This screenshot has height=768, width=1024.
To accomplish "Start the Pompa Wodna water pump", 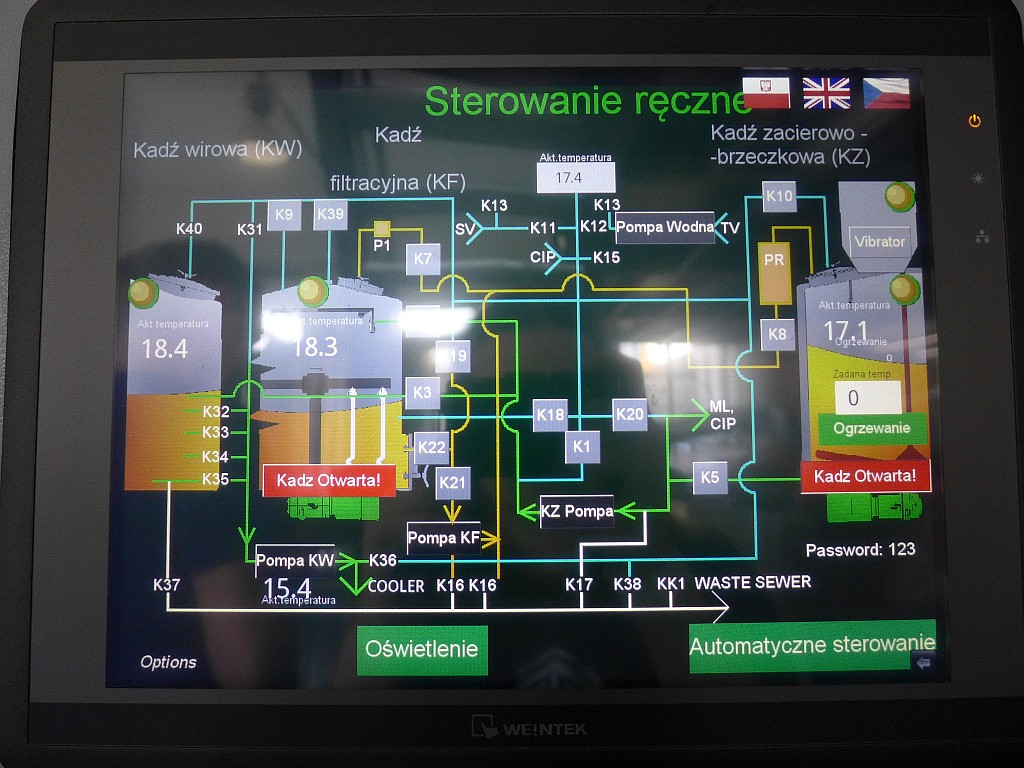I will coord(665,227).
